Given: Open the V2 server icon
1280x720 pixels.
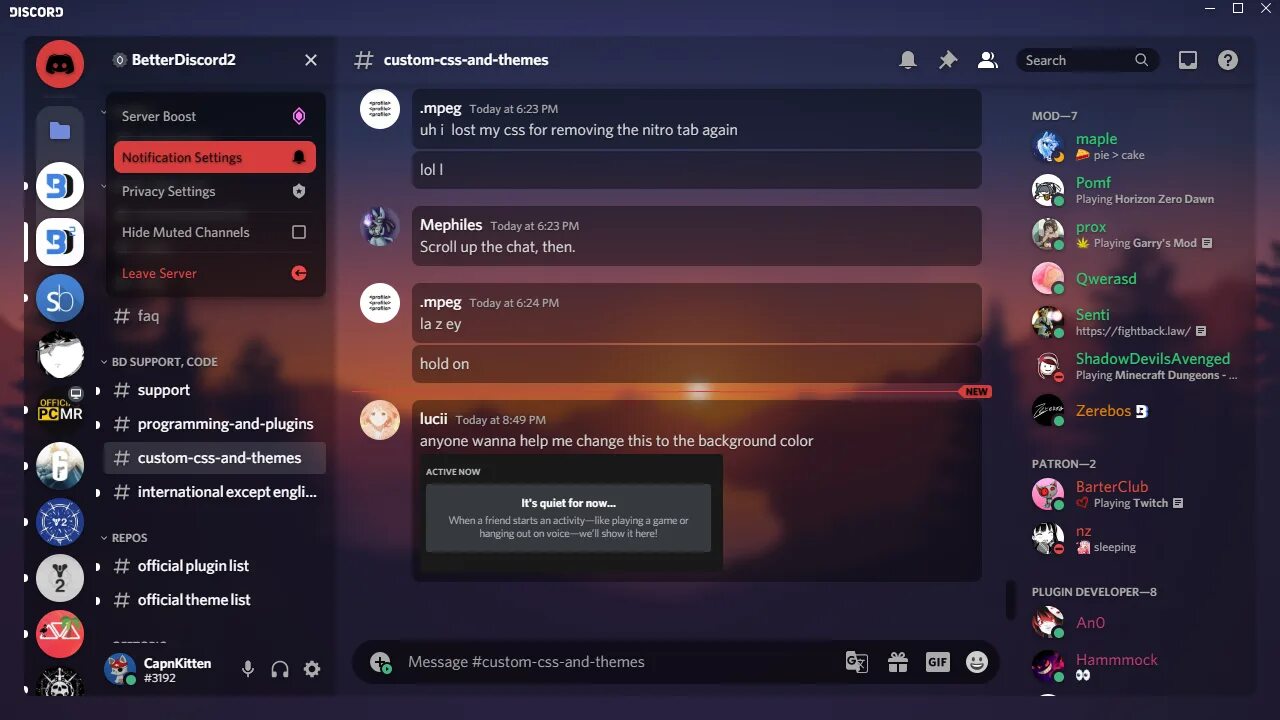Looking at the screenshot, I should [60, 522].
